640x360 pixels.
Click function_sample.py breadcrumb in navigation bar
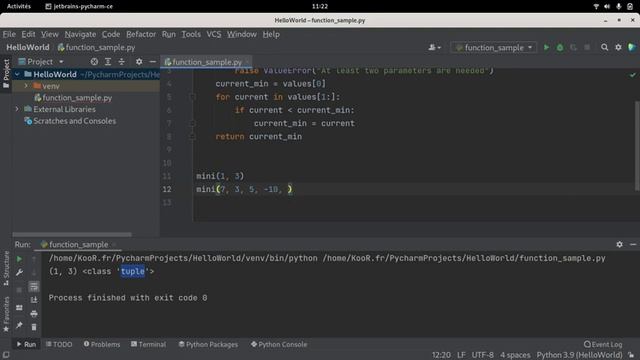[x=96, y=47]
